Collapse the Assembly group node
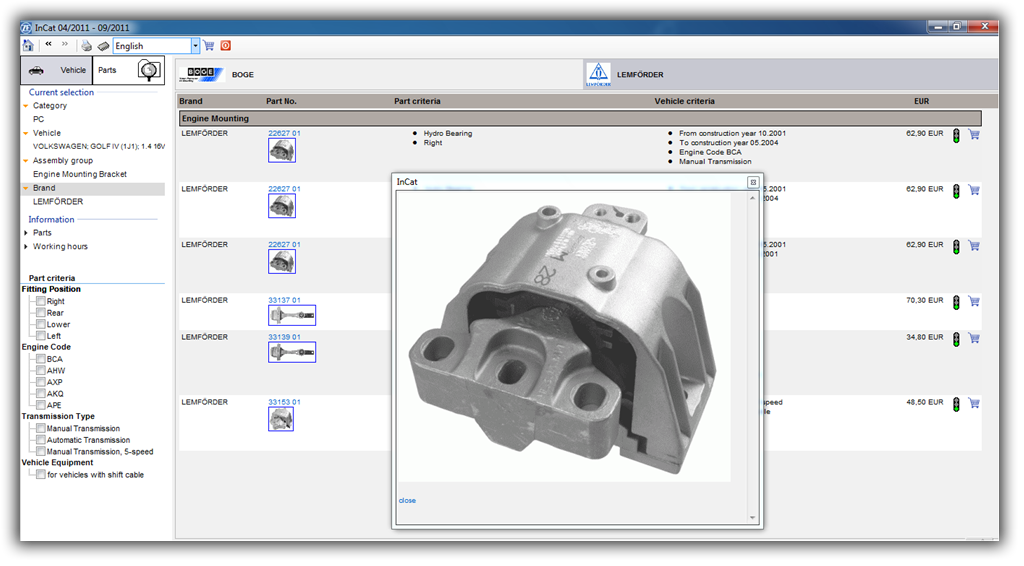The height and width of the screenshot is (566, 1024). (25, 161)
